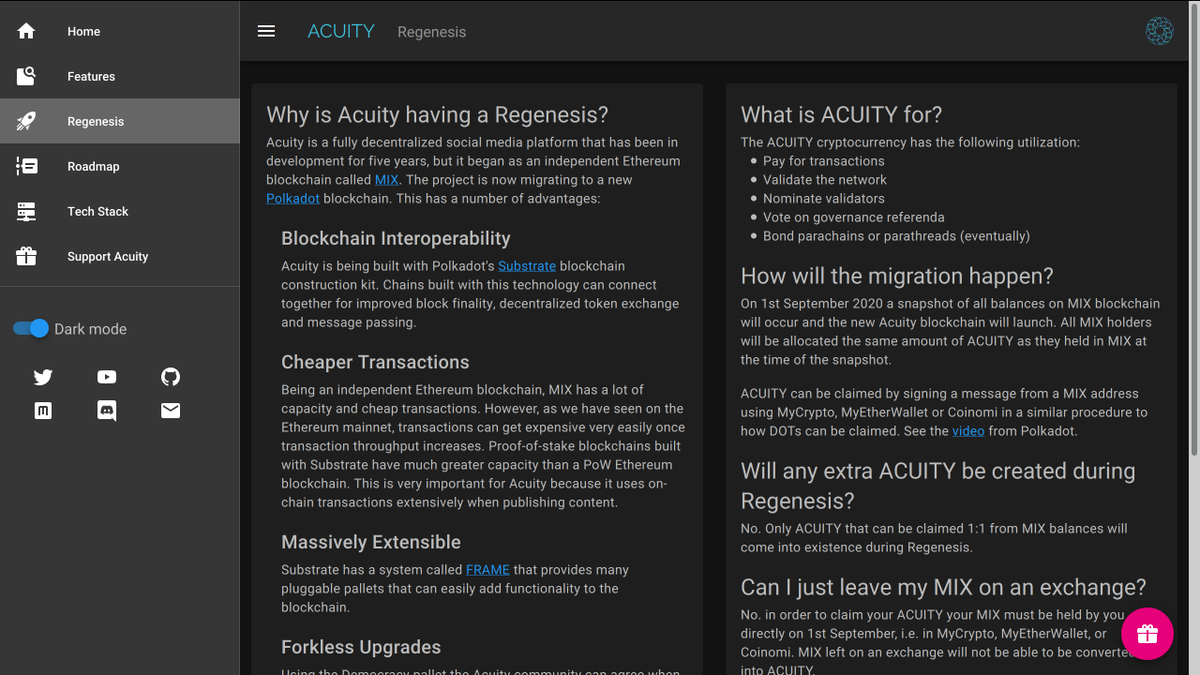Follow the Polkadot hyperlink
This screenshot has width=1200, height=675.
click(293, 199)
